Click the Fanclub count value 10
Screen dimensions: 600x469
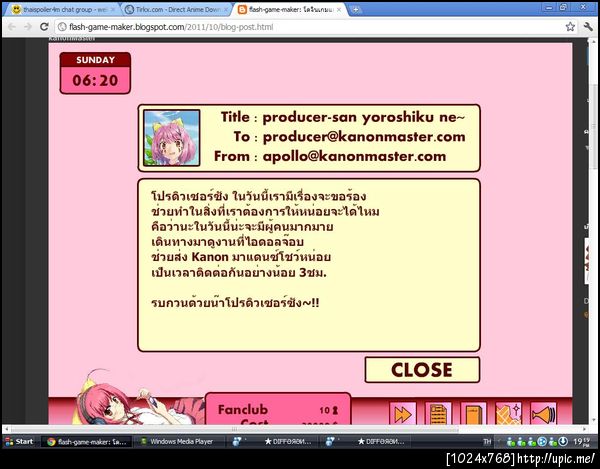coord(324,410)
